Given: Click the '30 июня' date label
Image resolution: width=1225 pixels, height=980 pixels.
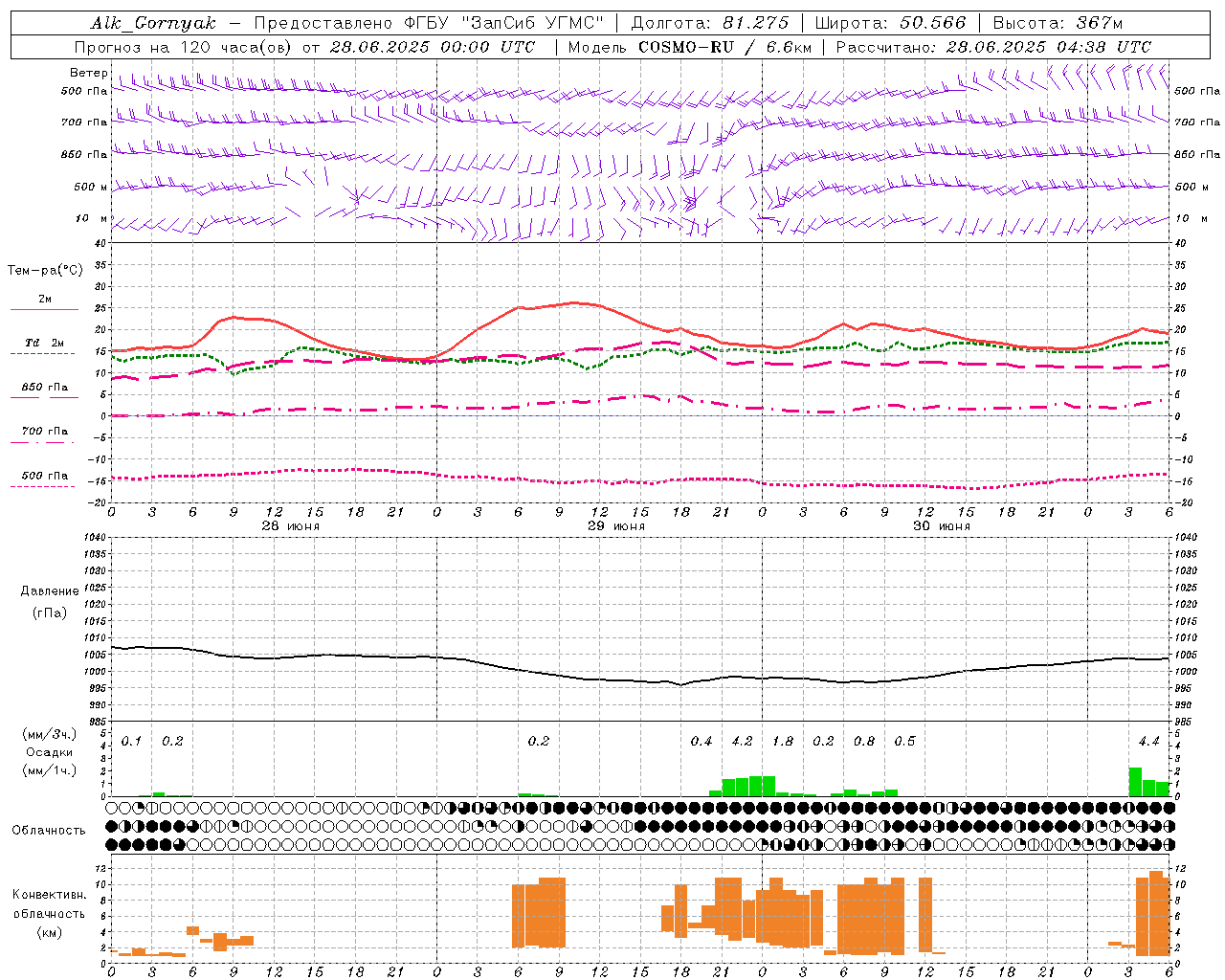Looking at the screenshot, I should coord(942,526).
